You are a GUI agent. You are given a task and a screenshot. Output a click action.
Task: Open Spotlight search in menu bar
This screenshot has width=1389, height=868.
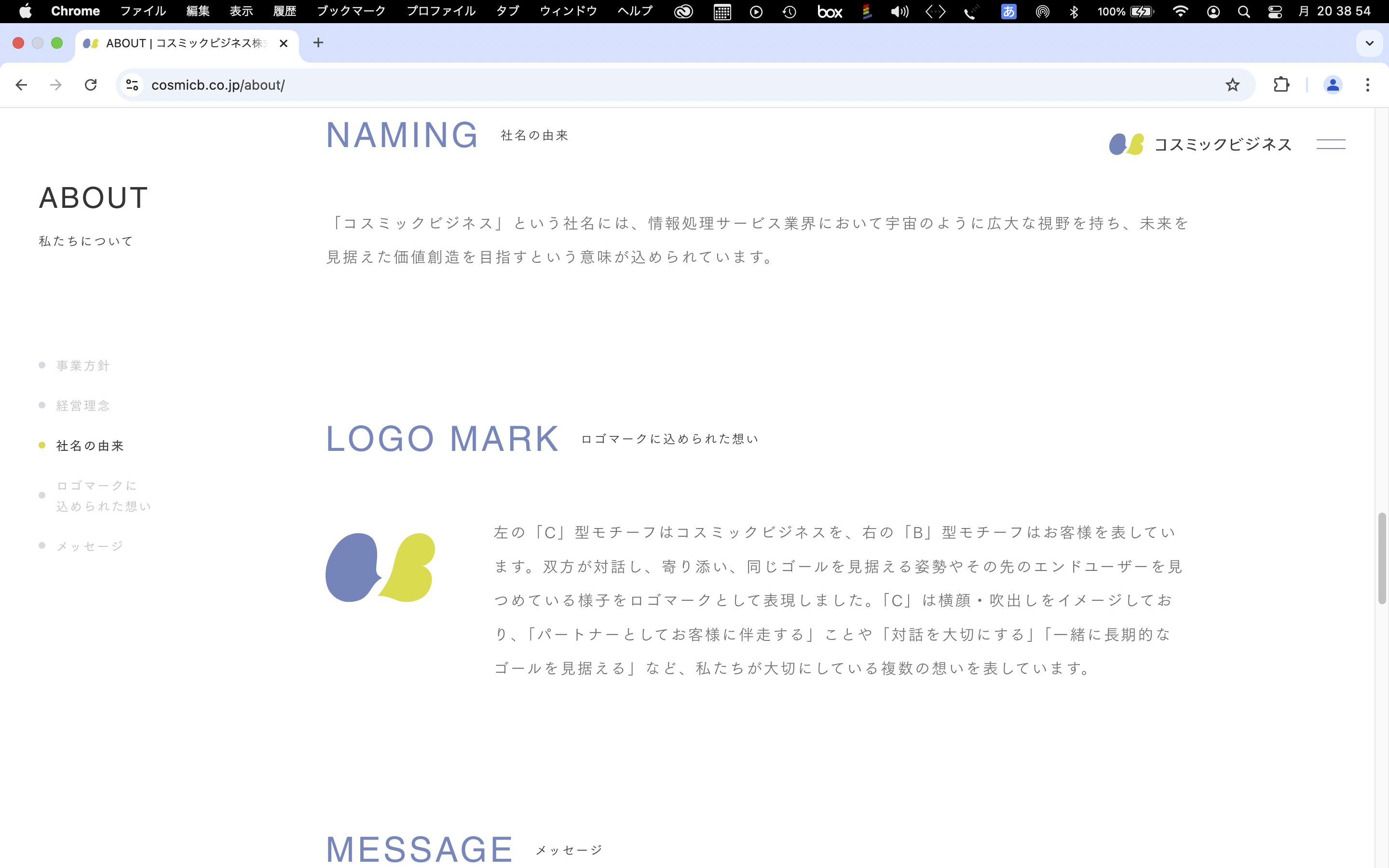[1244, 12]
